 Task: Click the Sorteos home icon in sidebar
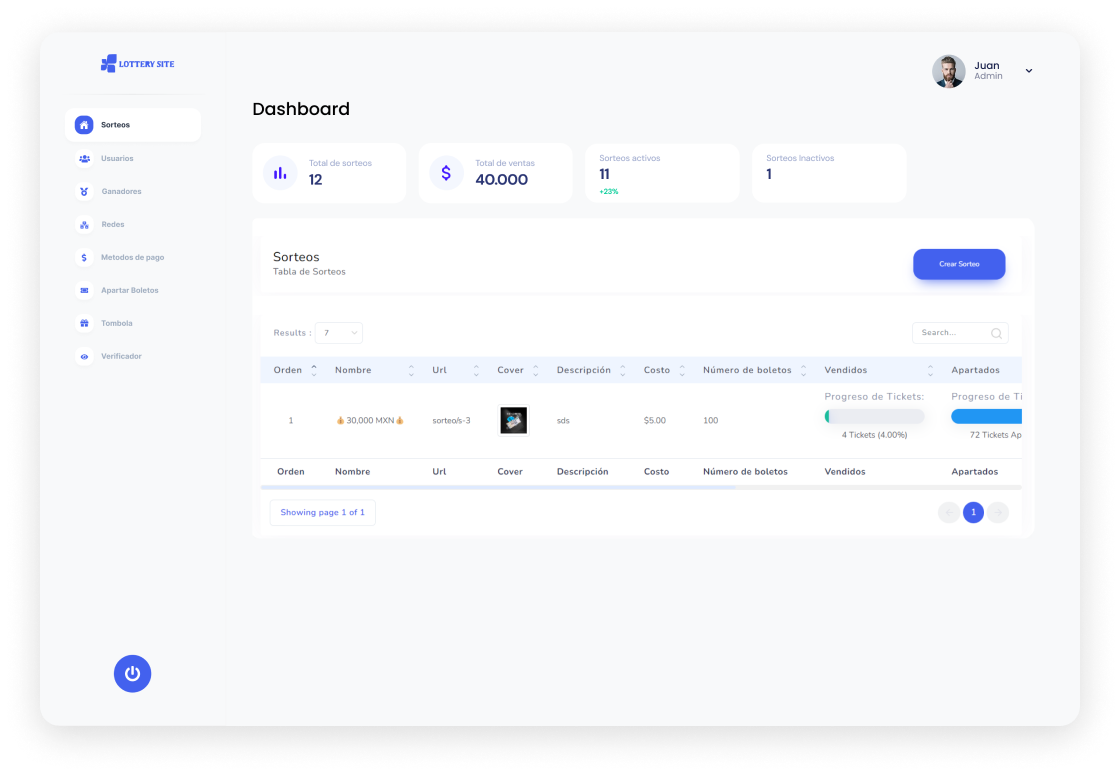click(x=84, y=125)
